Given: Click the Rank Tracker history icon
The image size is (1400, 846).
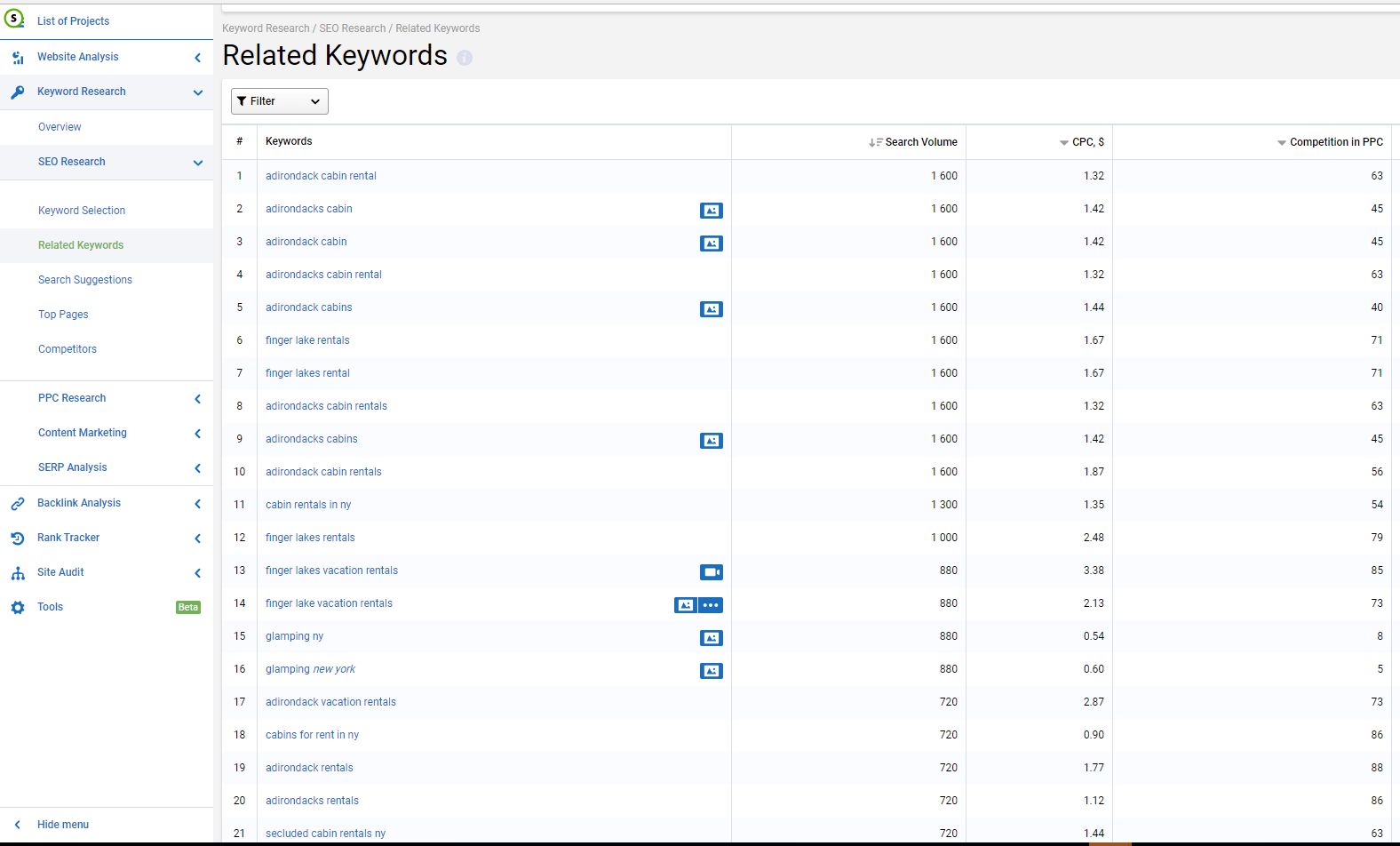Looking at the screenshot, I should [x=18, y=539].
